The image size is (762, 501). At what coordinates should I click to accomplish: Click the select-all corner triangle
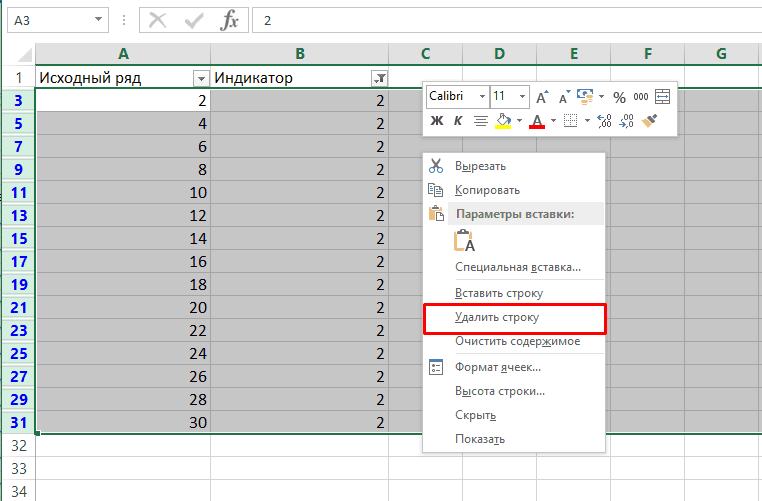click(x=25, y=54)
